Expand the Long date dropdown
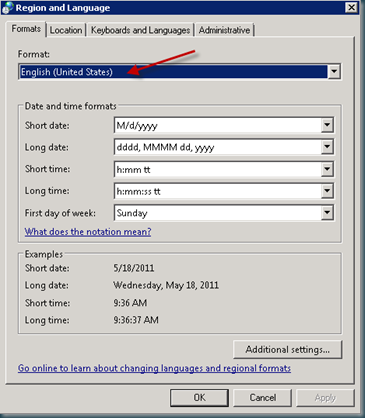The width and height of the screenshot is (365, 418). (x=327, y=147)
